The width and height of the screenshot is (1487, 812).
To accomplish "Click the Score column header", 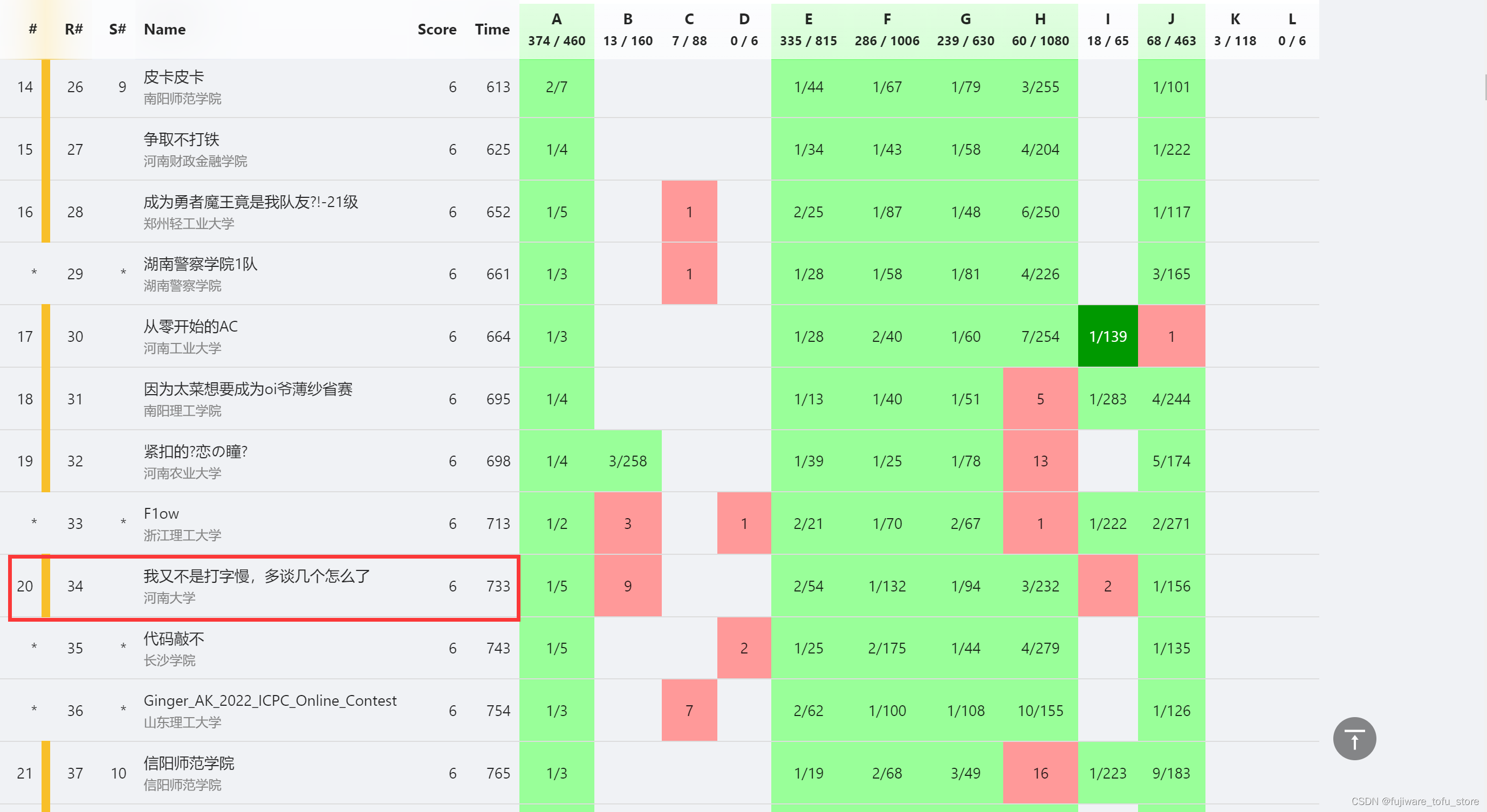I will click(436, 30).
